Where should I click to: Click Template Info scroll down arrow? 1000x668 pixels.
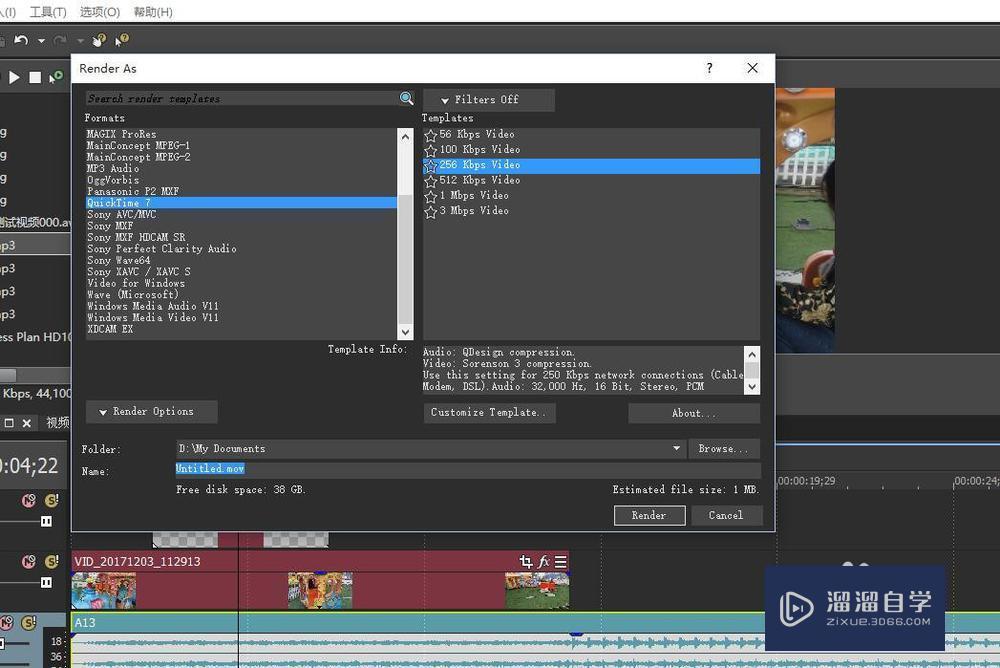[x=752, y=387]
